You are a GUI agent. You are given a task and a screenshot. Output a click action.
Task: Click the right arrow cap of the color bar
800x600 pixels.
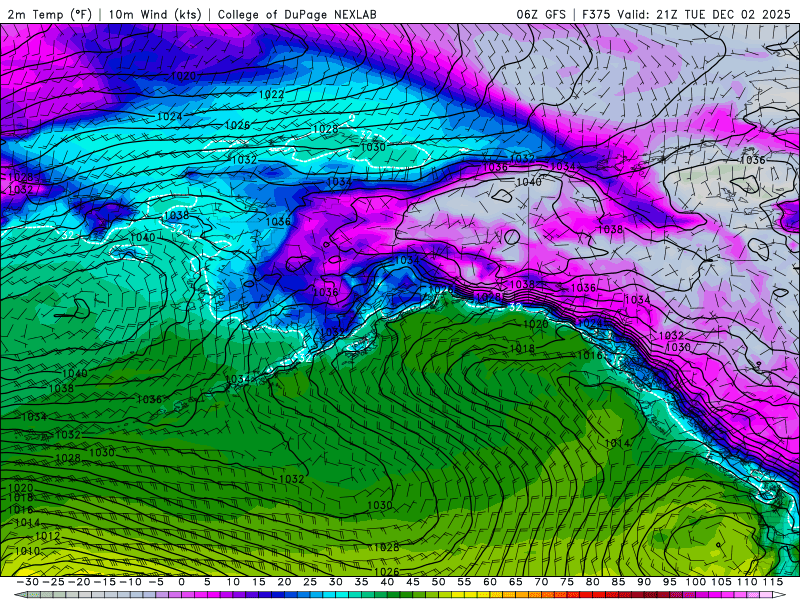(x=780, y=595)
